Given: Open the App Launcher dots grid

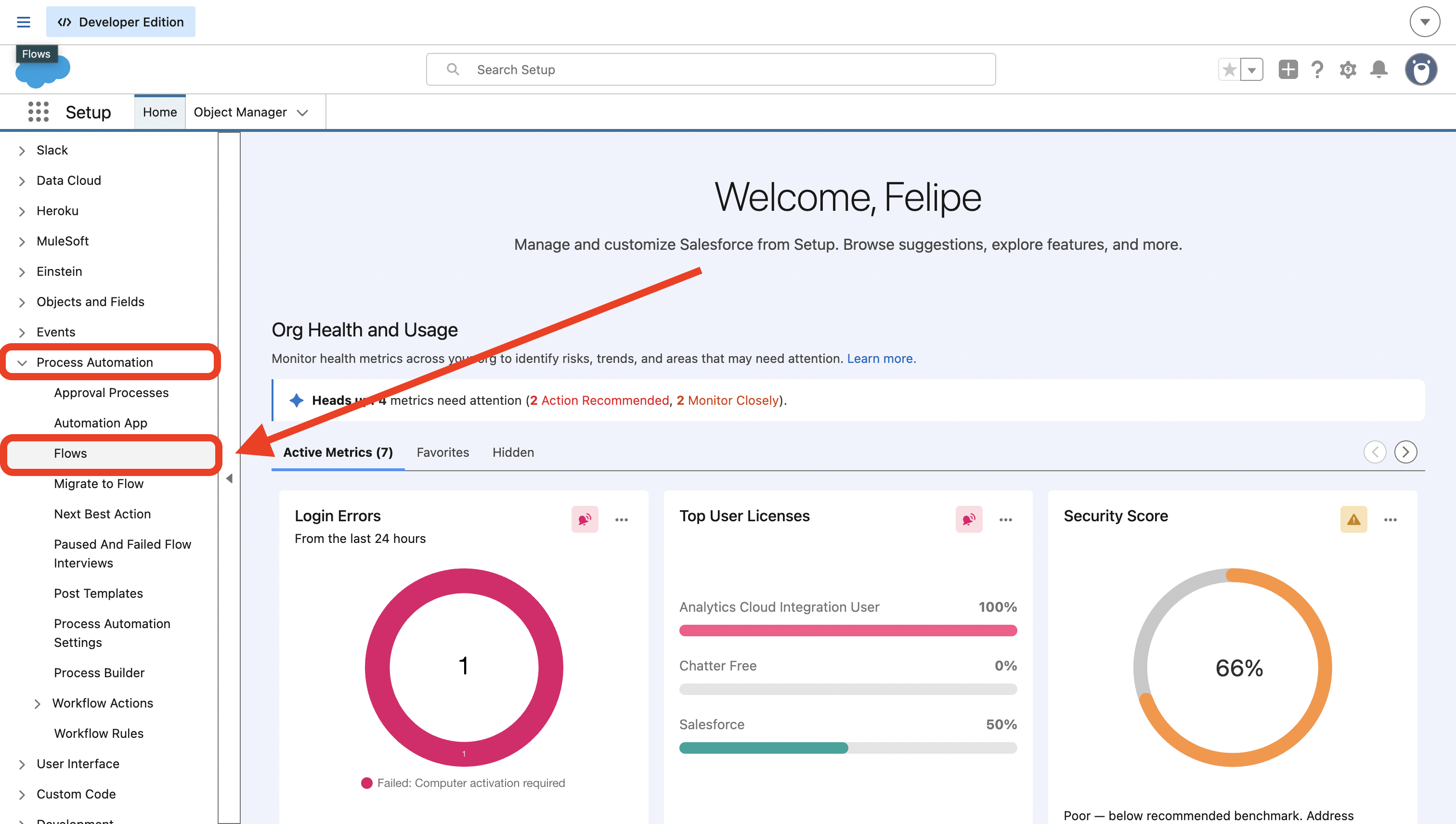Looking at the screenshot, I should (39, 112).
